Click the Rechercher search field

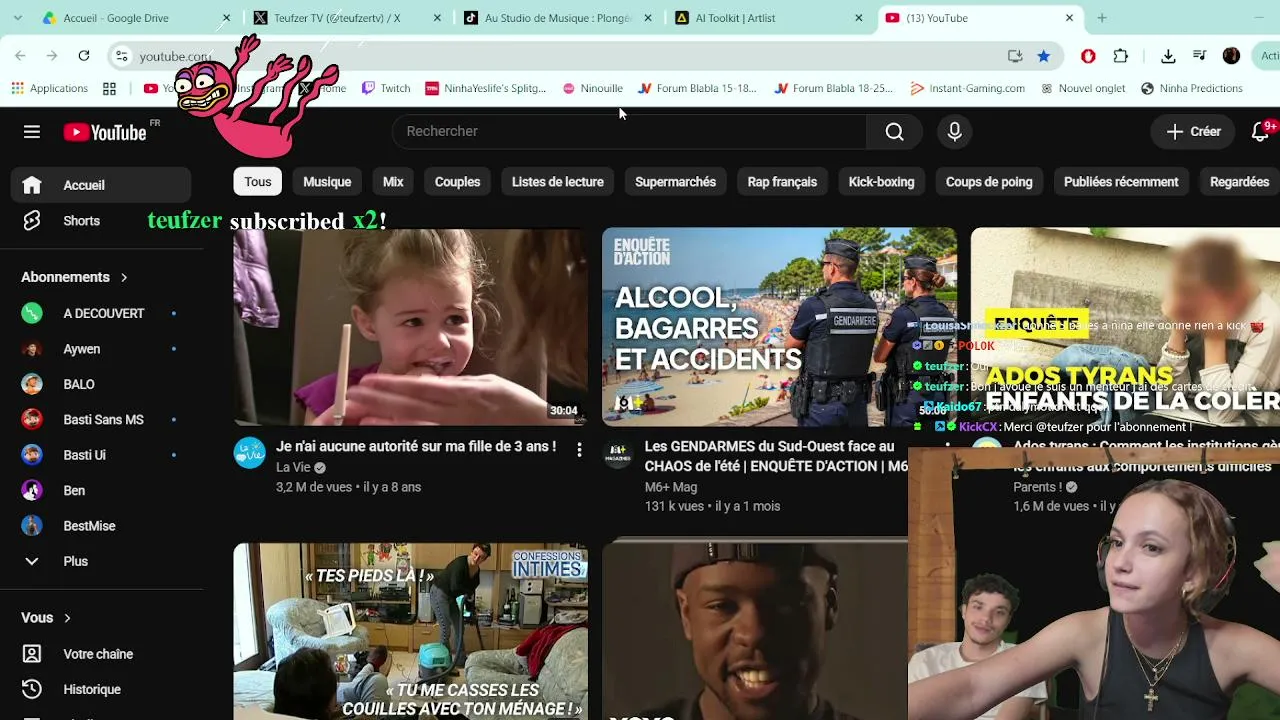point(630,131)
